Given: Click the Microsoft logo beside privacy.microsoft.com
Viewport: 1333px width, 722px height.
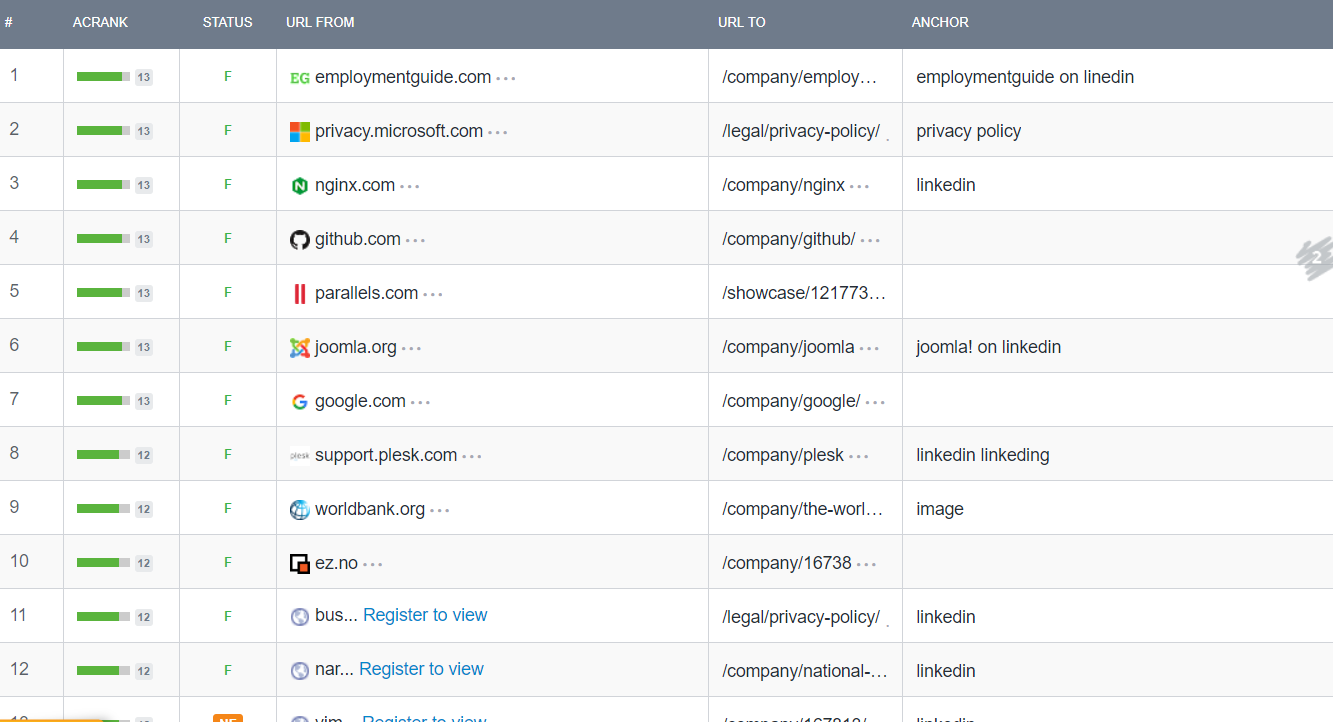Looking at the screenshot, I should tap(300, 131).
